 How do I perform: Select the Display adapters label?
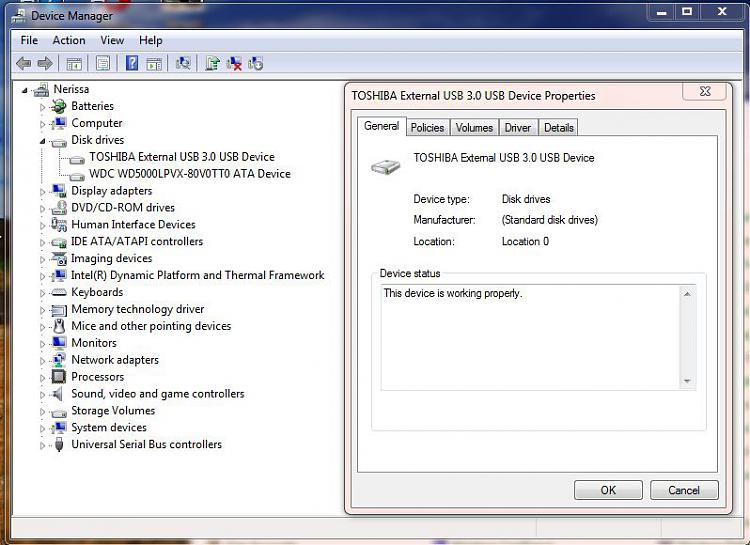tap(111, 191)
